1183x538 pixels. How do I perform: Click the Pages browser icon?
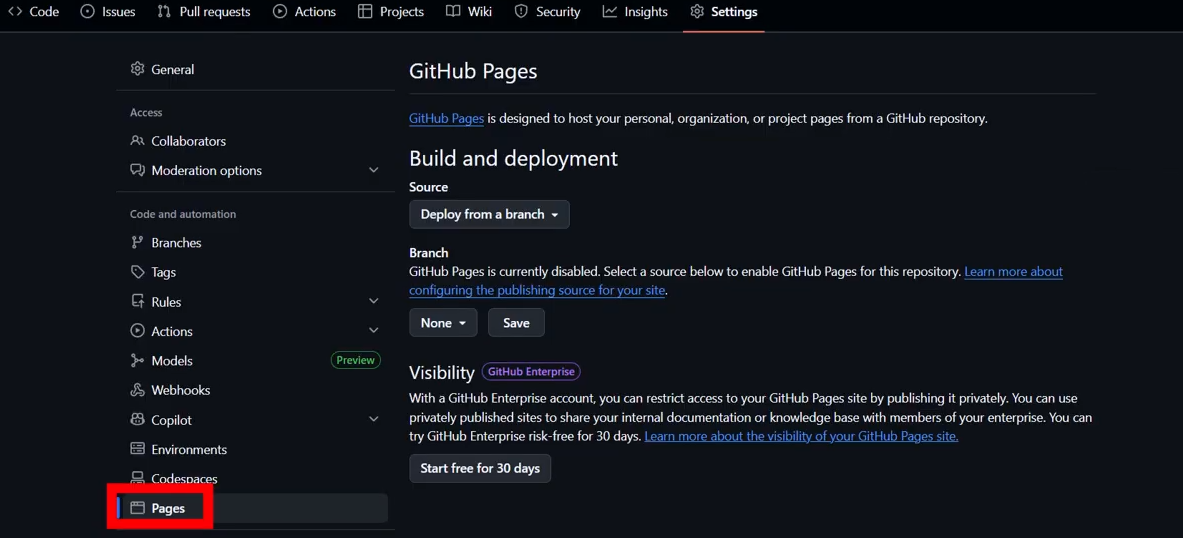click(137, 508)
